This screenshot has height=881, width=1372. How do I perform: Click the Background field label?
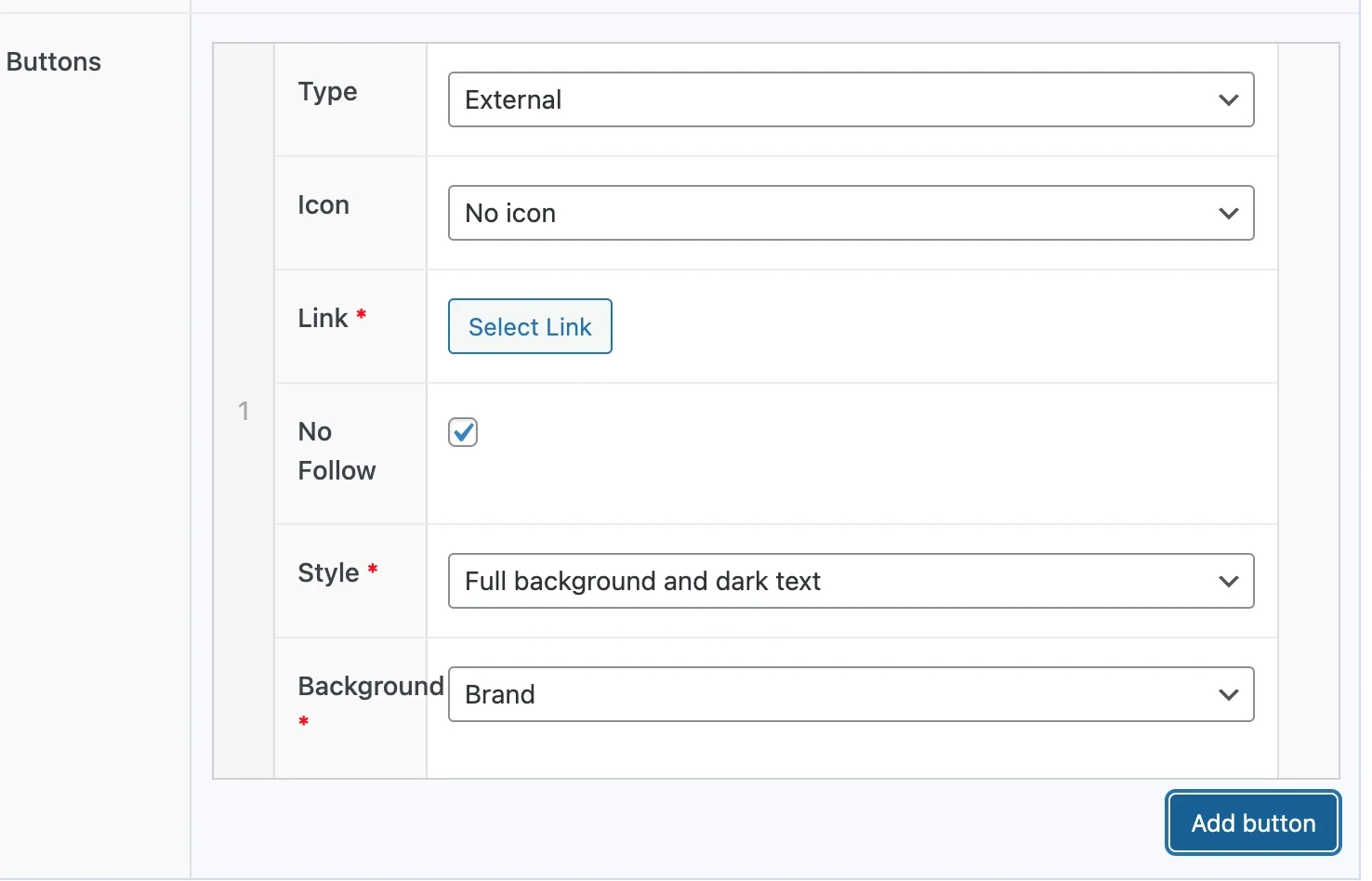click(x=370, y=686)
